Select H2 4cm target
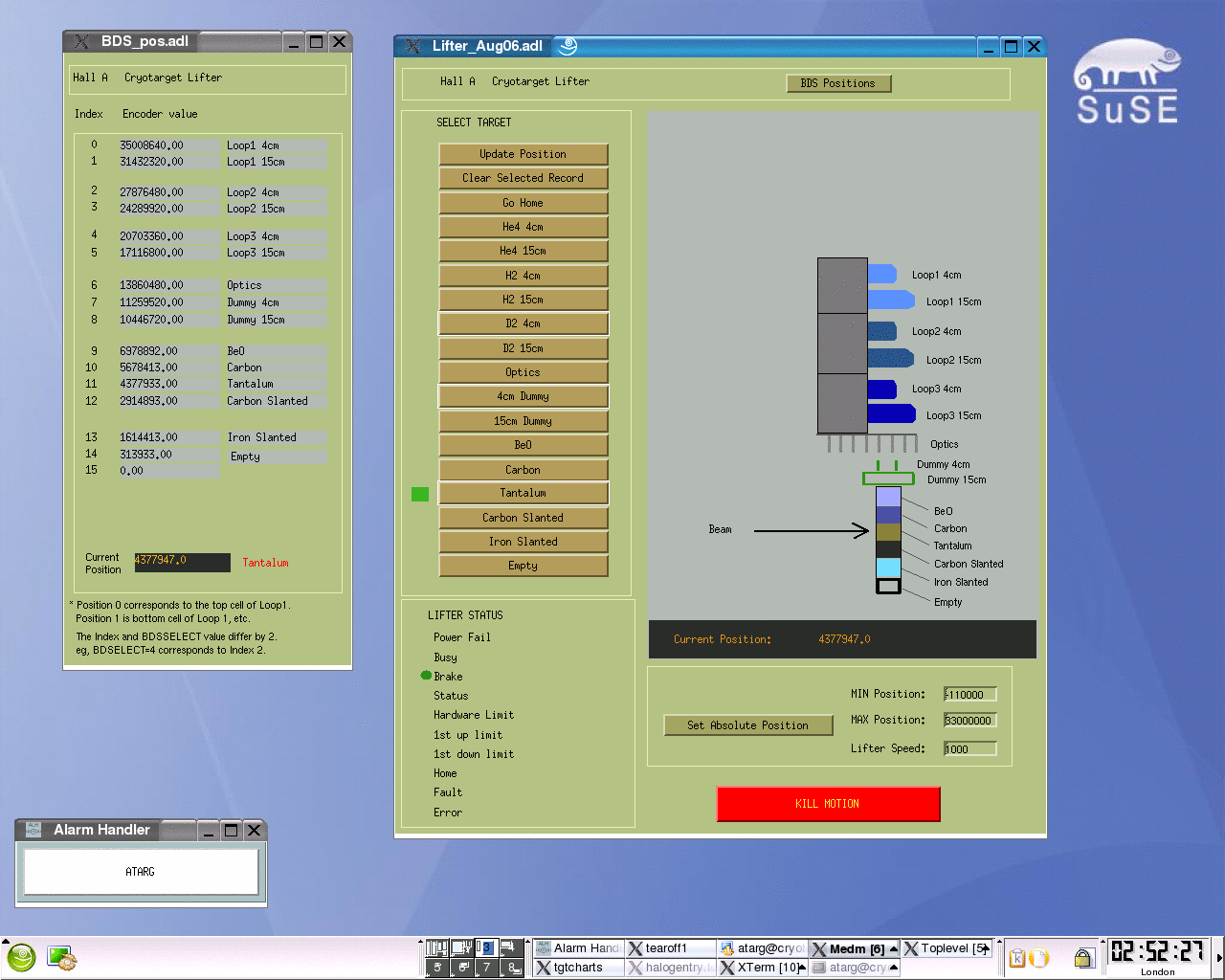 [523, 276]
